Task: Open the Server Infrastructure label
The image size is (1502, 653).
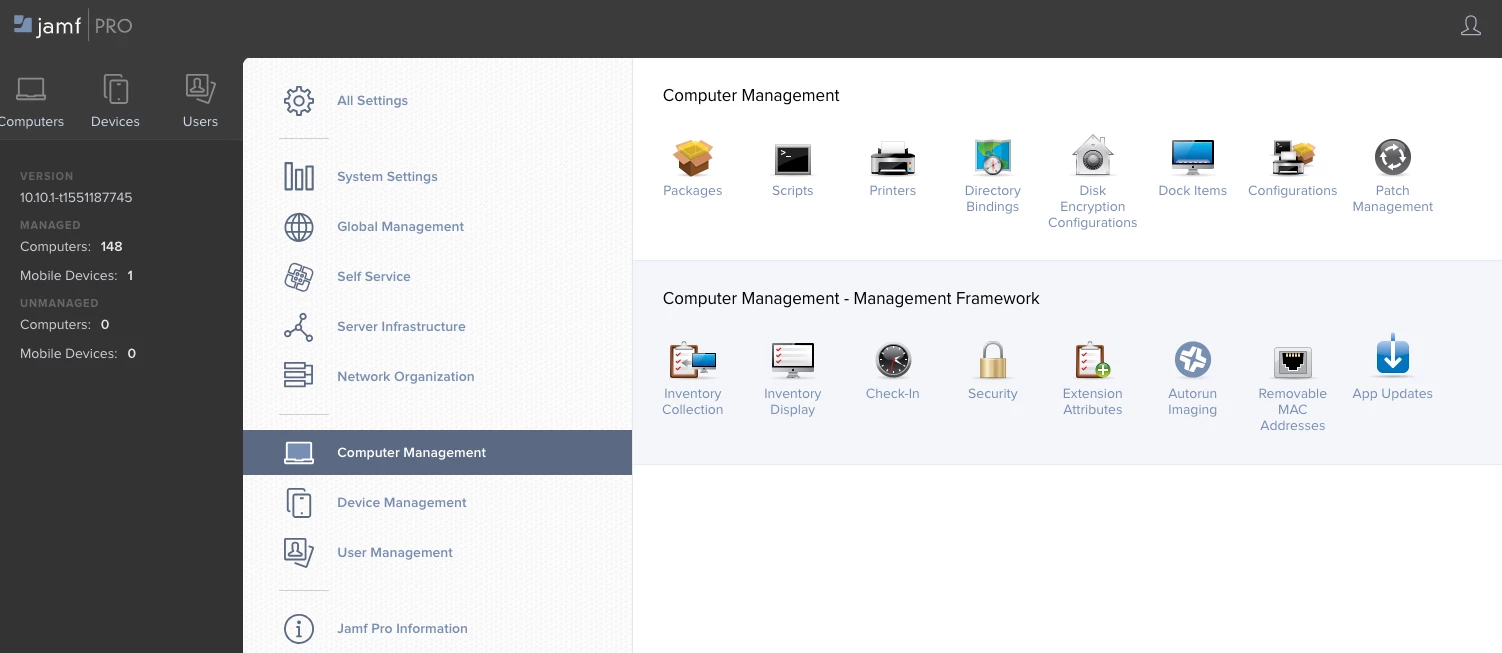Action: [x=401, y=327]
